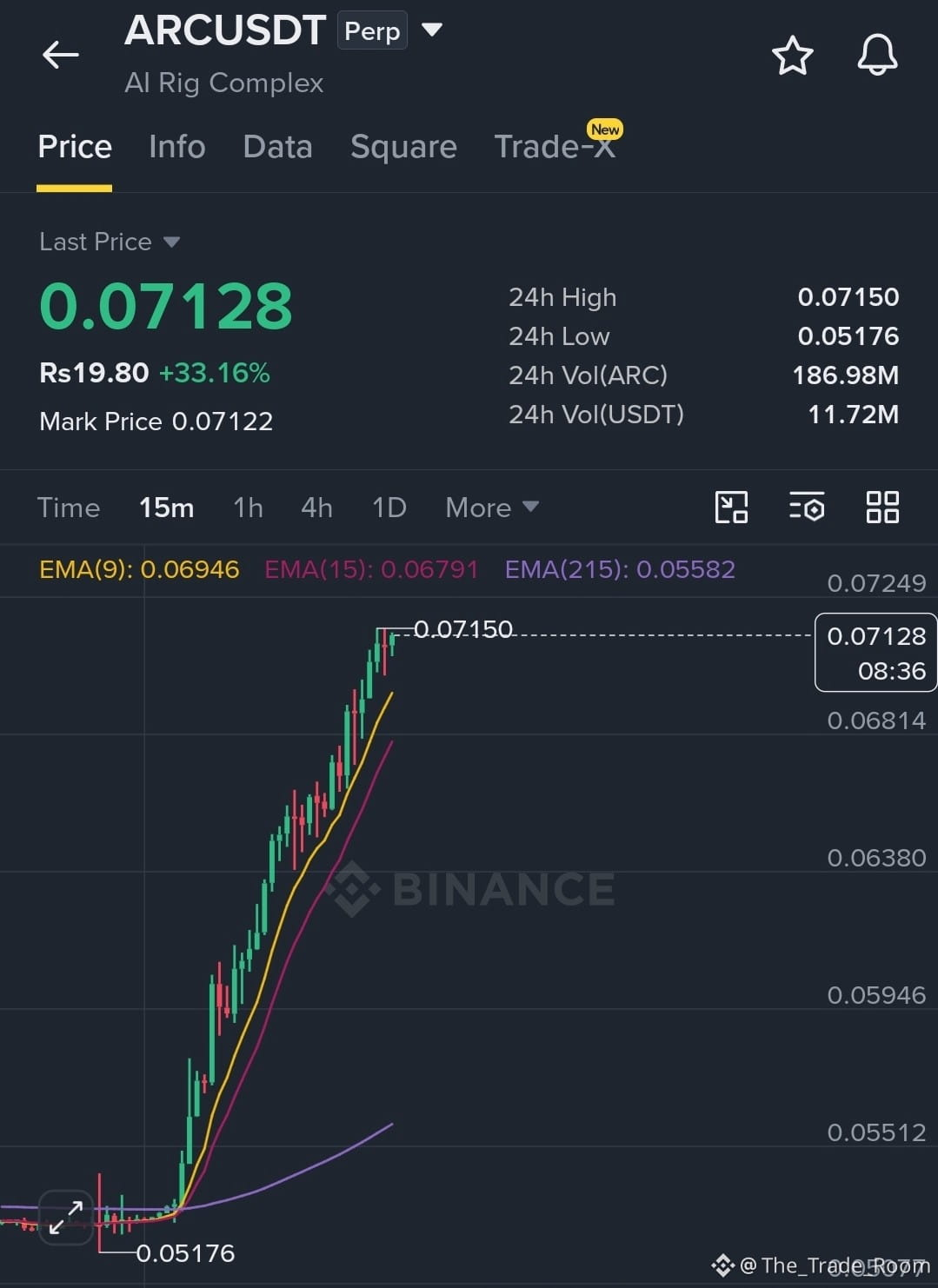The width and height of the screenshot is (938, 1288).
Task: Tap the Rs19.80 converted price
Action: tap(94, 373)
